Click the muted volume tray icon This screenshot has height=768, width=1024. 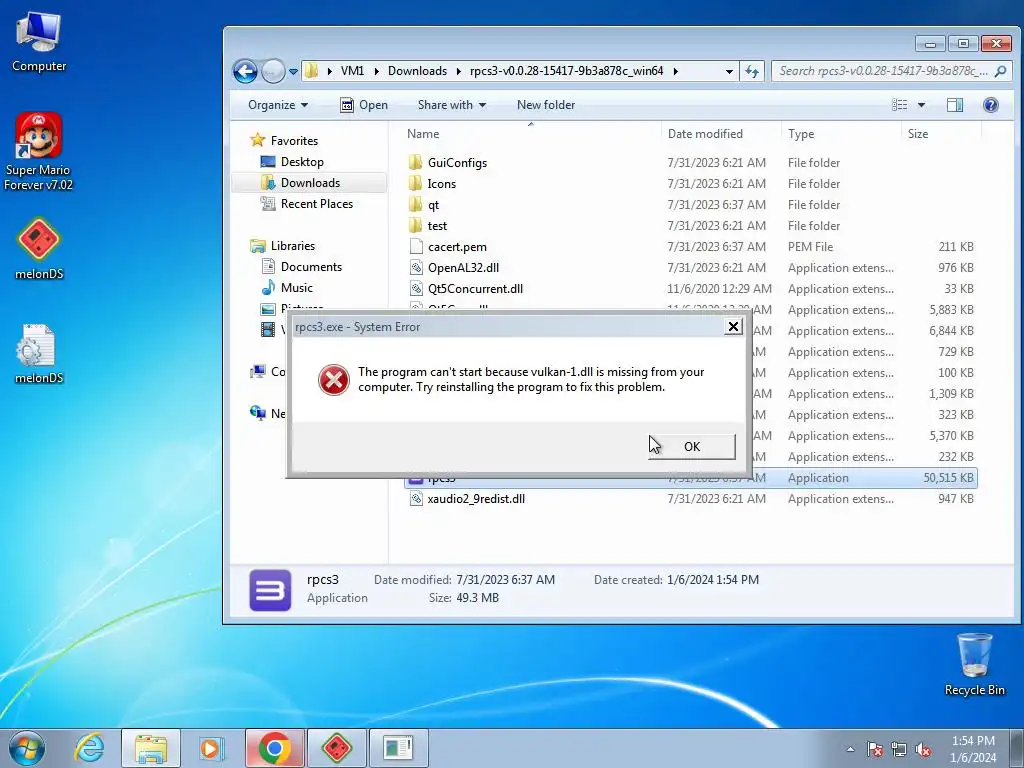tap(923, 749)
